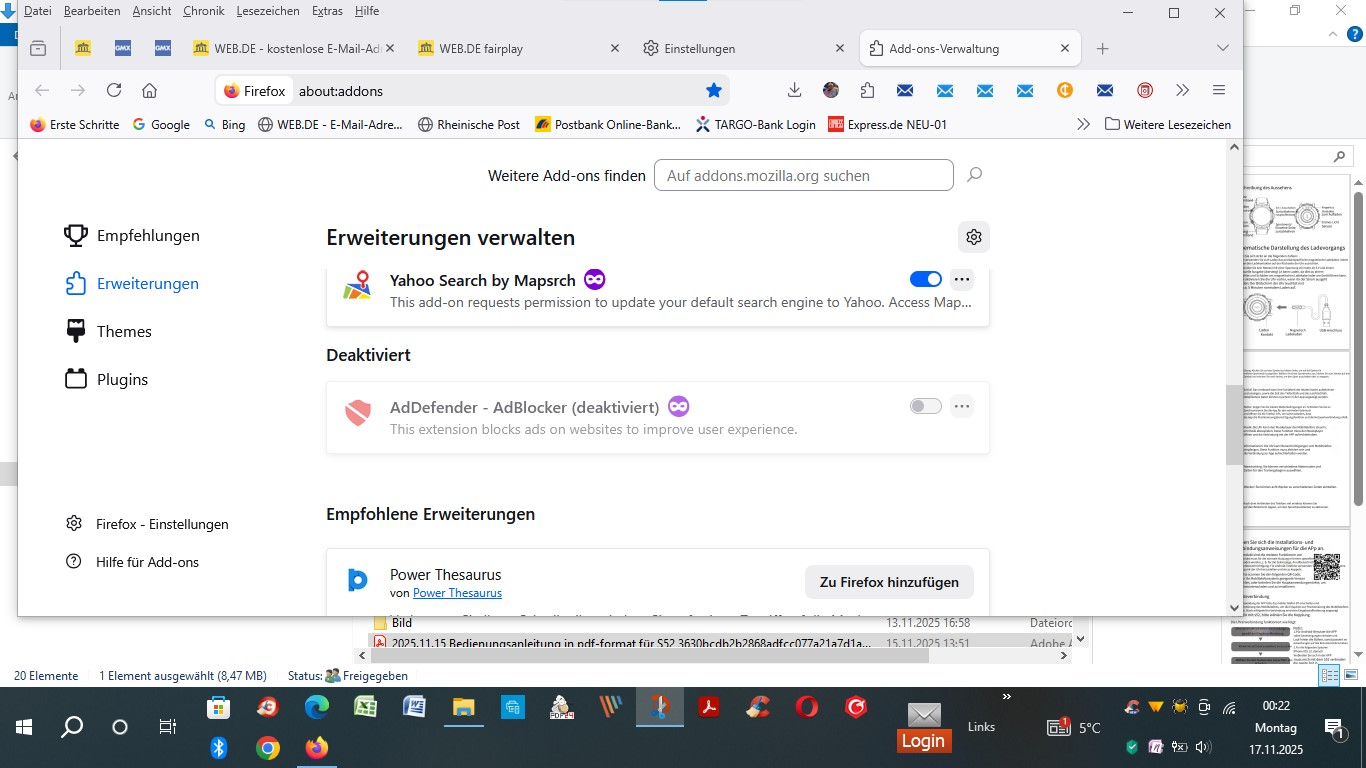Open the notification center icon

[1334, 730]
